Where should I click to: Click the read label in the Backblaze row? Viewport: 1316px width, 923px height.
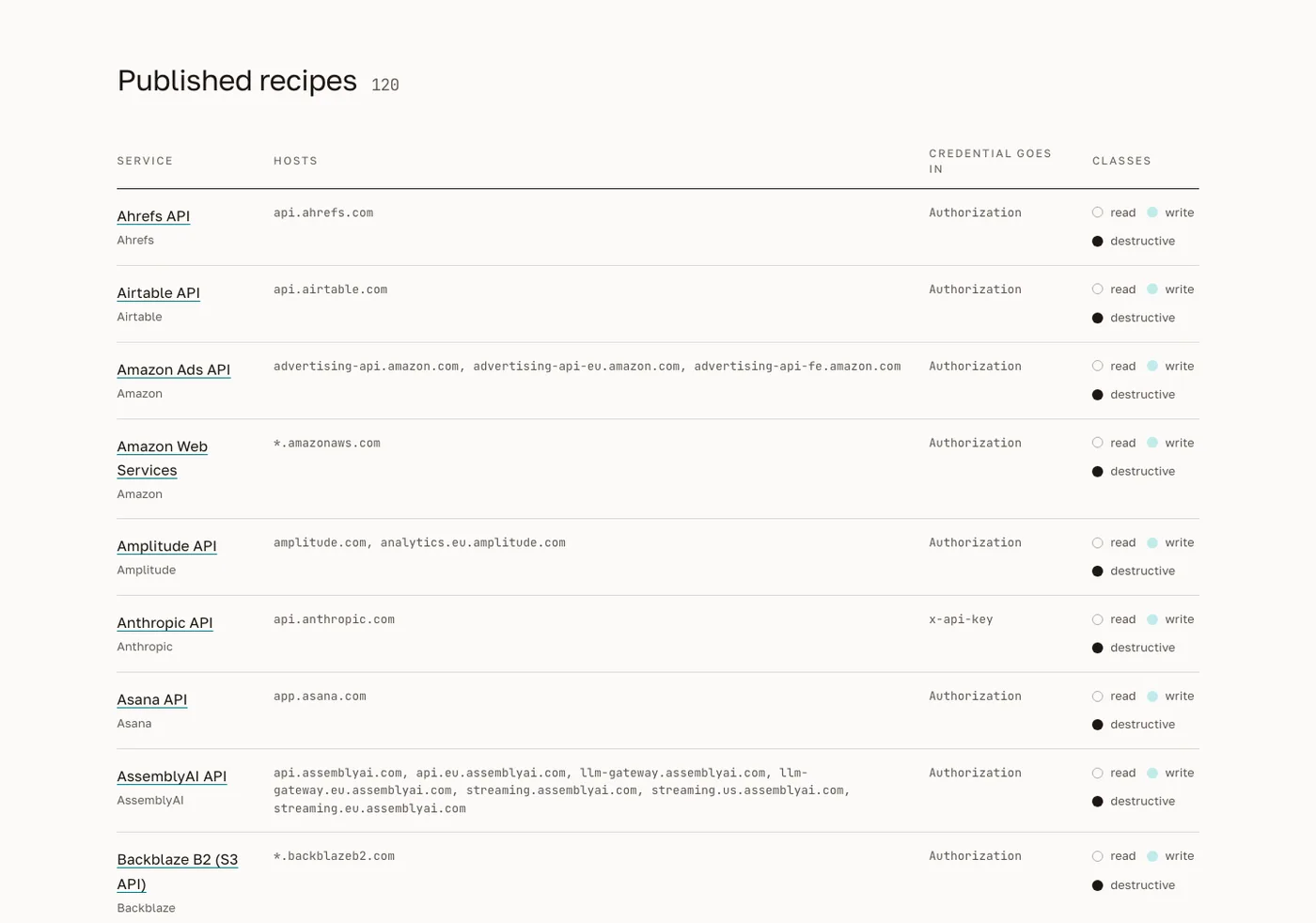1122,856
